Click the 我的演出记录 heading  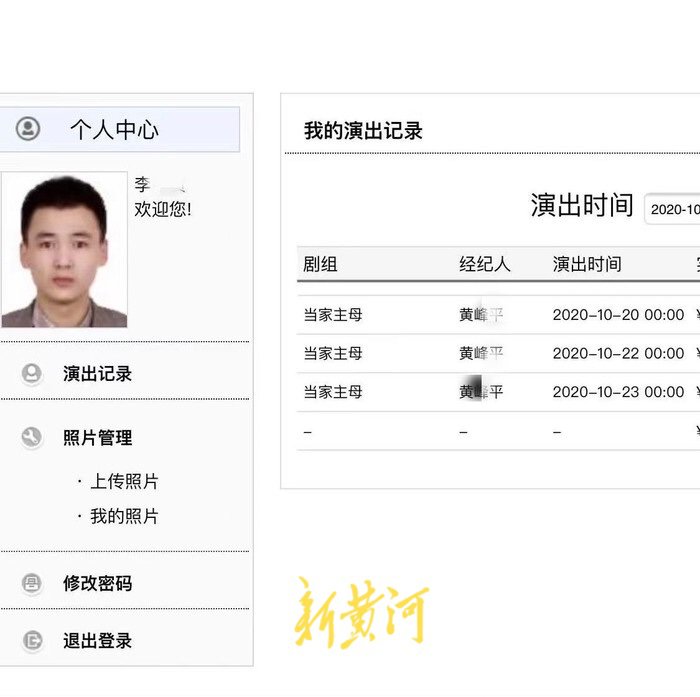click(x=363, y=131)
